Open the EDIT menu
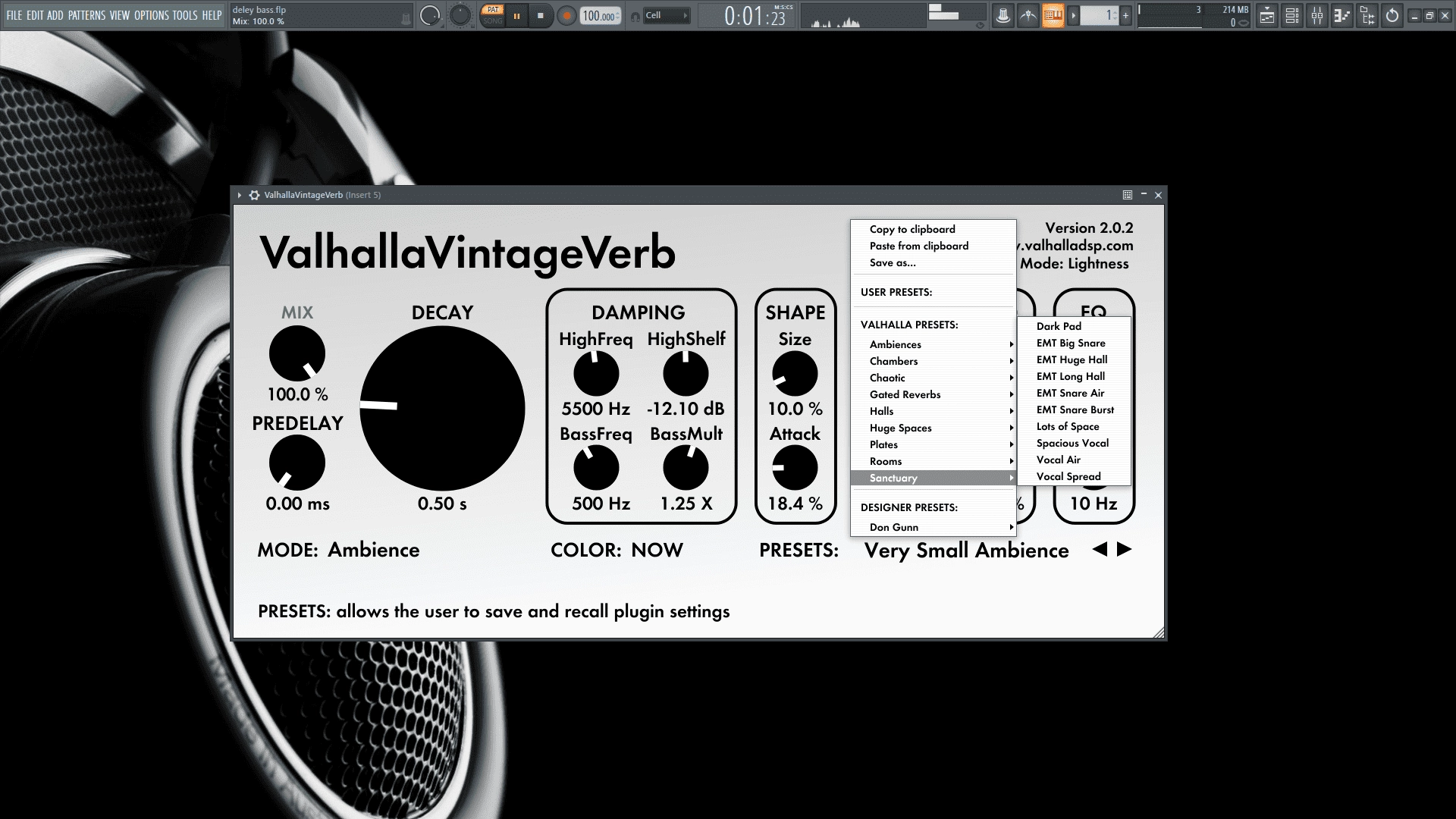This screenshot has width=1456, height=819. click(x=34, y=15)
